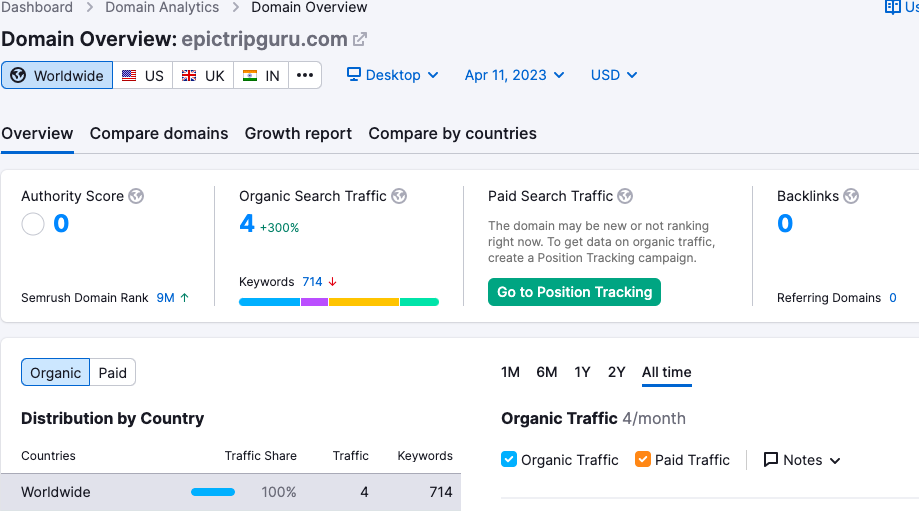Image resolution: width=919 pixels, height=511 pixels.
Task: Click the globe icon beside Backlinks
Action: 851,196
